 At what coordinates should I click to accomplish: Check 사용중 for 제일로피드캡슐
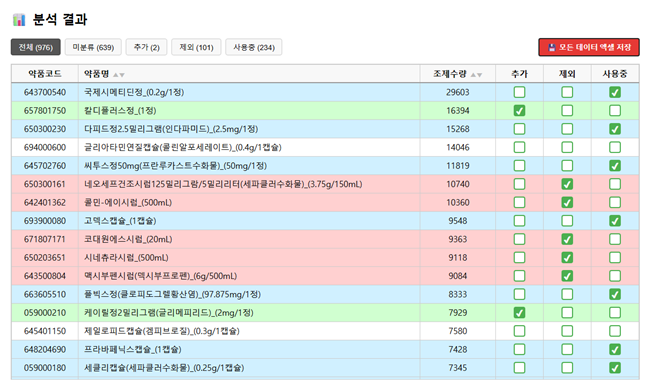[x=615, y=331]
